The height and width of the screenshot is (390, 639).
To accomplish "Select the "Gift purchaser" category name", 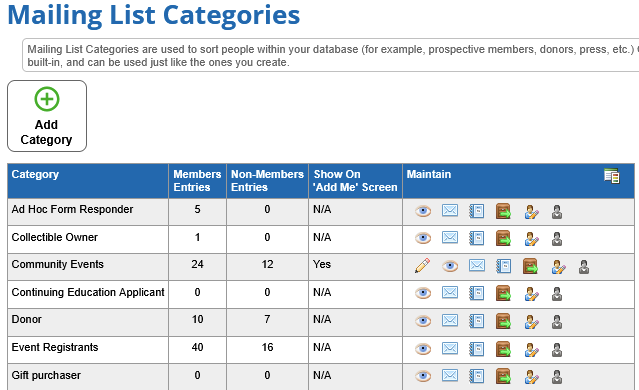I will [x=46, y=375].
